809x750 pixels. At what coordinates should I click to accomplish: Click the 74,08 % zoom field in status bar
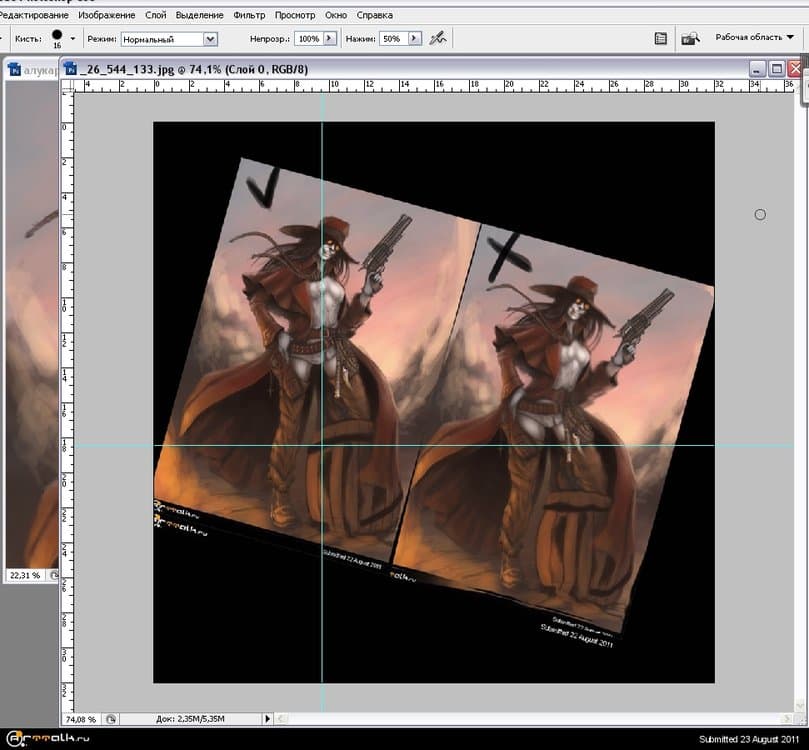click(81, 719)
